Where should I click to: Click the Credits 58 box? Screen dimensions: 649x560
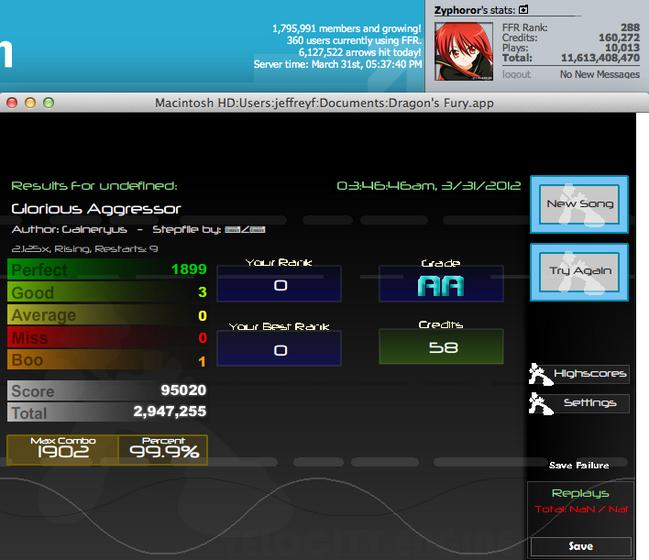(x=441, y=347)
